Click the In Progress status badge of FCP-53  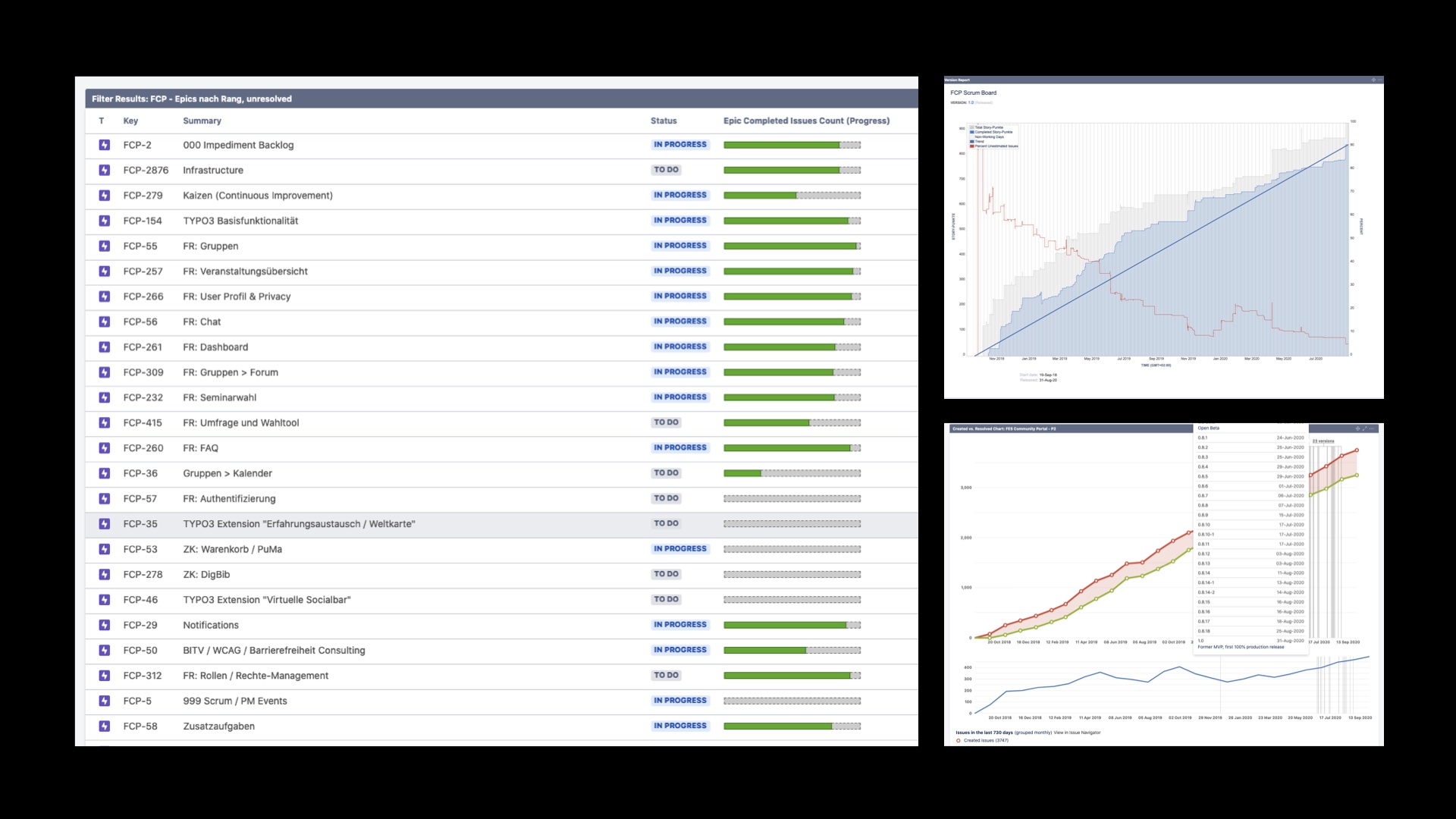(x=680, y=549)
